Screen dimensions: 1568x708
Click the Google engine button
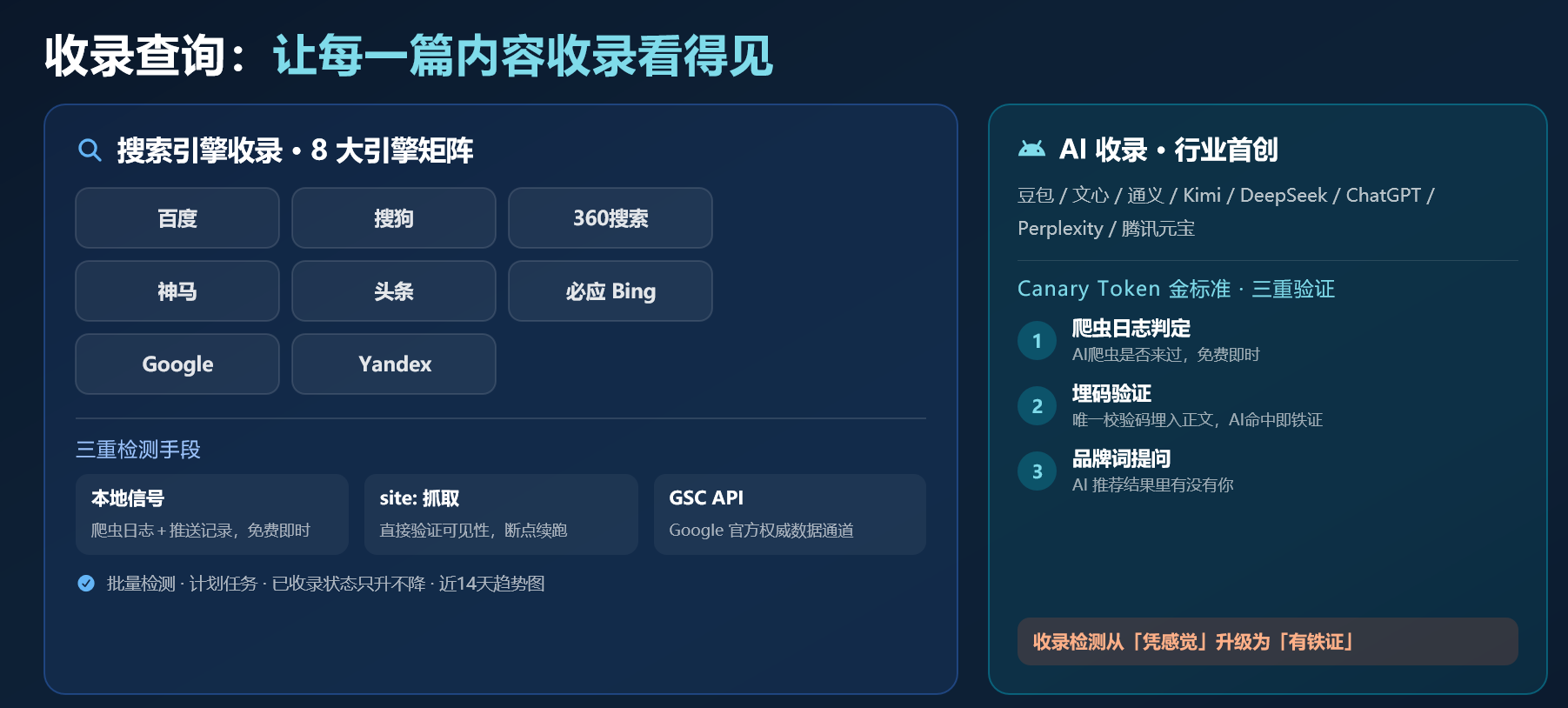177,364
